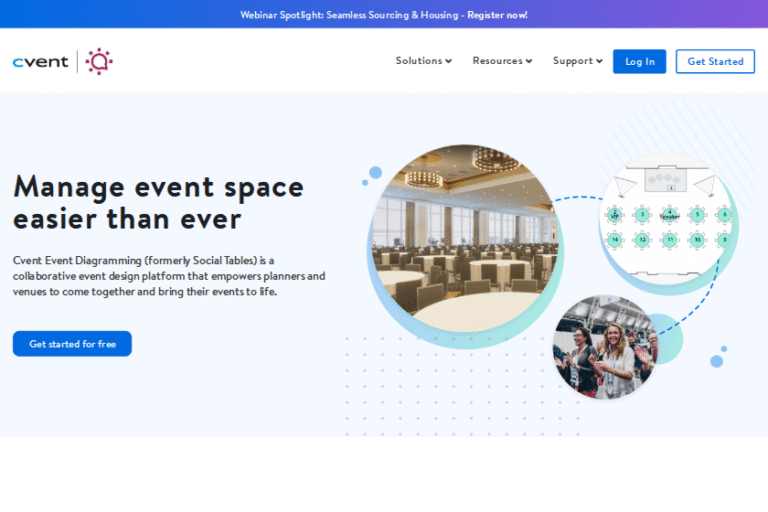The height and width of the screenshot is (512, 768).
Task: Click the outlined Get Started button
Action: pyautogui.click(x=715, y=61)
